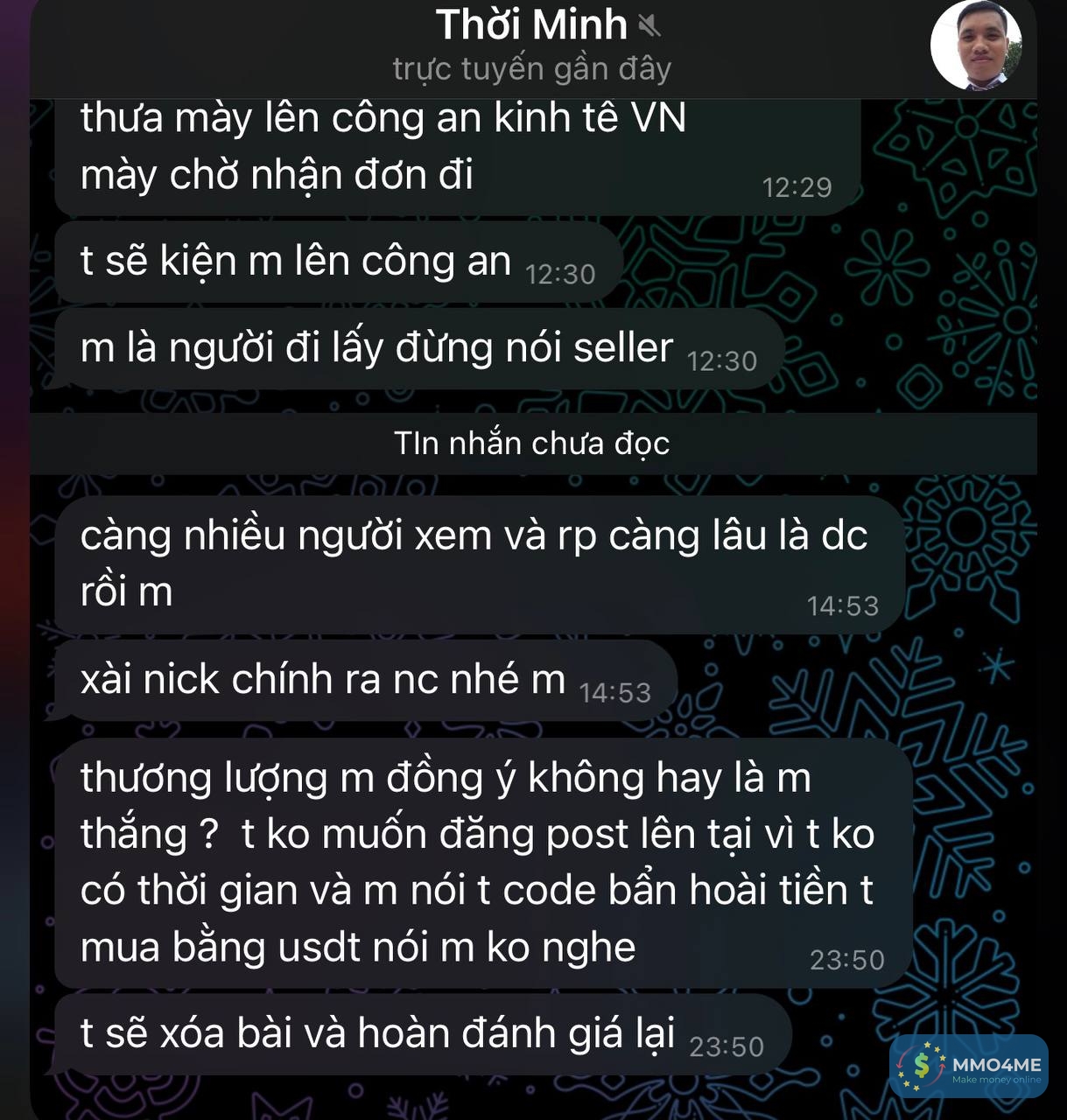Click the 14:53 timestamp on 'rồi m' message

coord(842,606)
